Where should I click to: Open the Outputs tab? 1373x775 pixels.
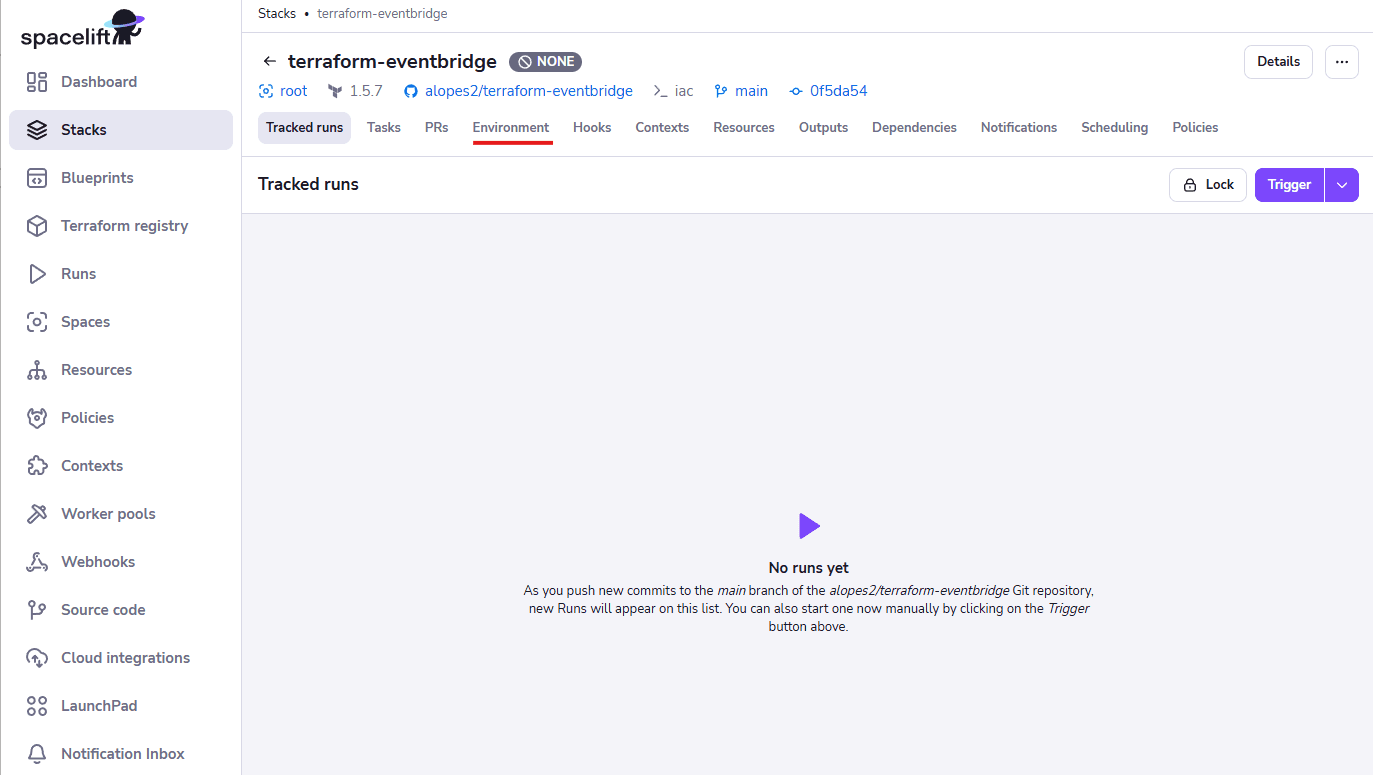tap(823, 128)
